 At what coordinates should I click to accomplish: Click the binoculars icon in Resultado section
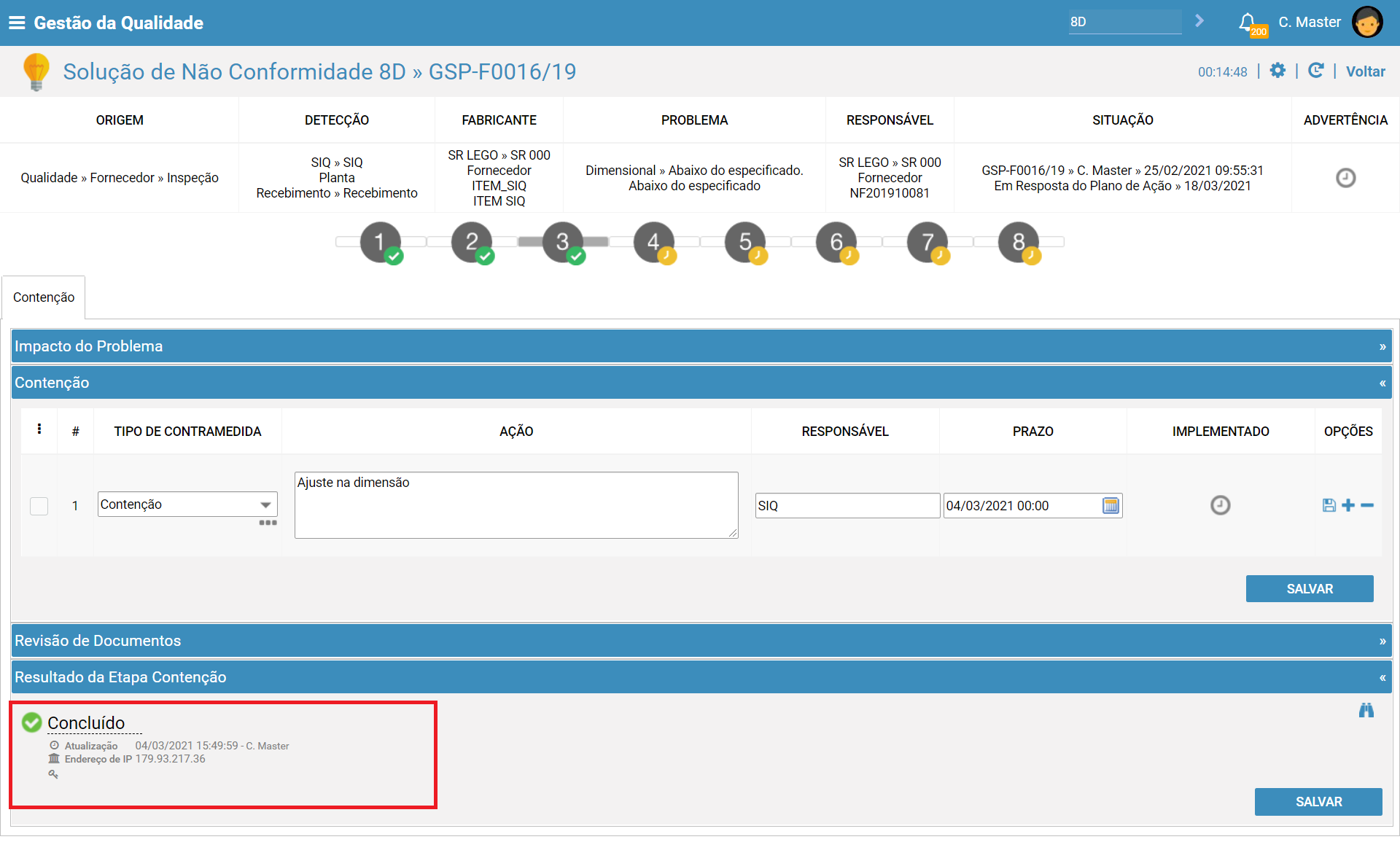click(x=1366, y=710)
